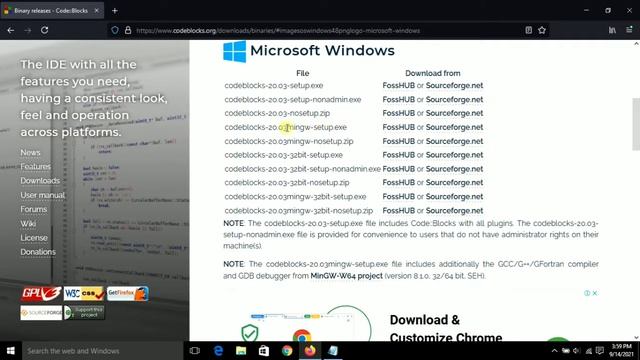This screenshot has width=640, height=360.
Task: Open the MinGW-W64 project link
Action: point(347,276)
